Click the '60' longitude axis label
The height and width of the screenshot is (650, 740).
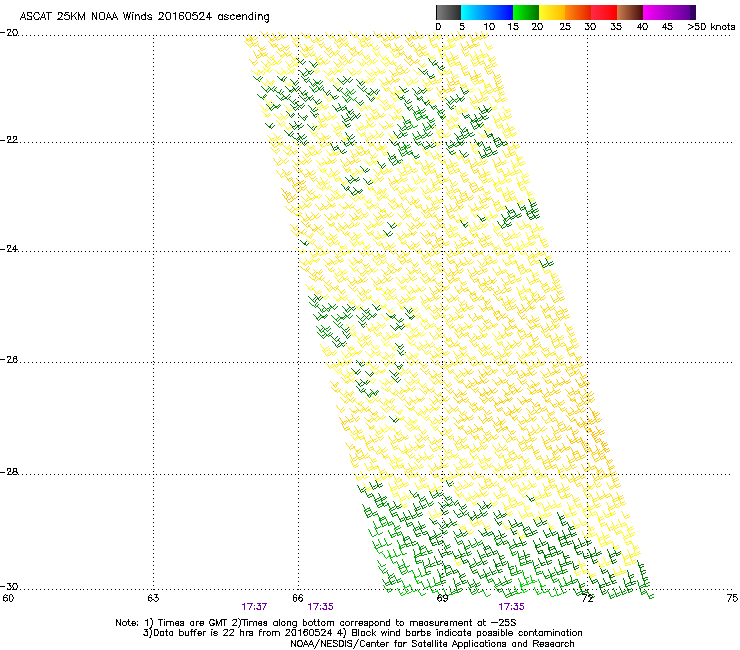(8, 598)
